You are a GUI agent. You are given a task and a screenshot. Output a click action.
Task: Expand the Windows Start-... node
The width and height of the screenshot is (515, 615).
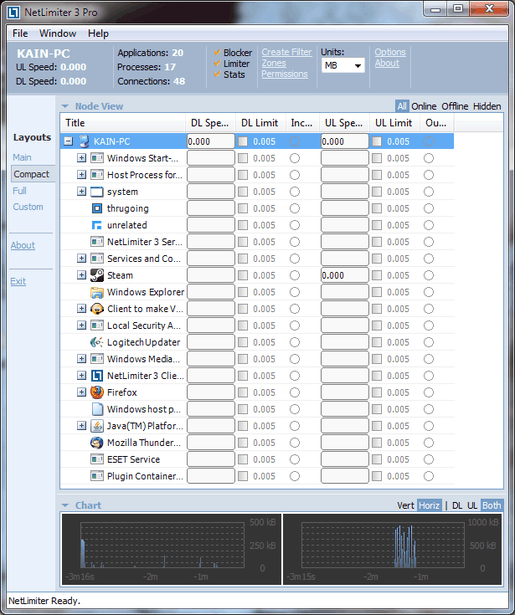[x=81, y=158]
